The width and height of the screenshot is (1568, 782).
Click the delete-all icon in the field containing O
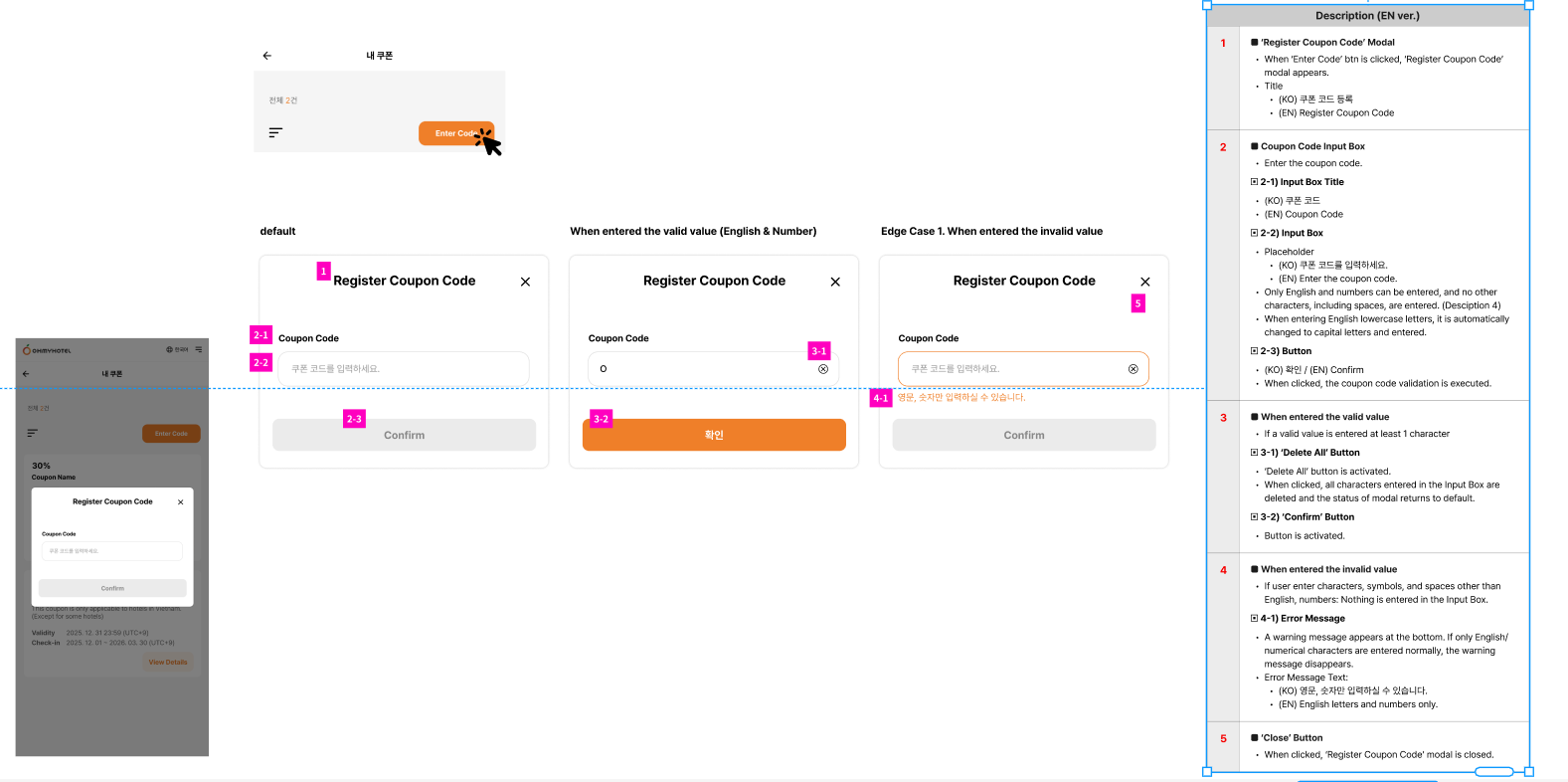coord(823,369)
